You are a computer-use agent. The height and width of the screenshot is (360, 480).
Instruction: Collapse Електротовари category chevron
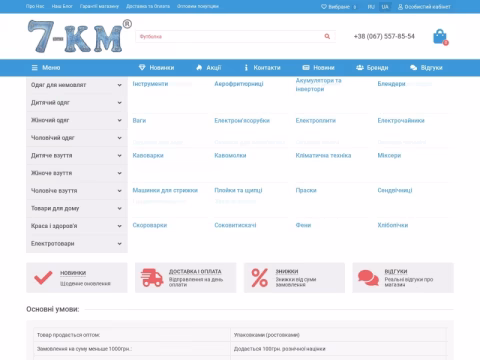tap(119, 244)
